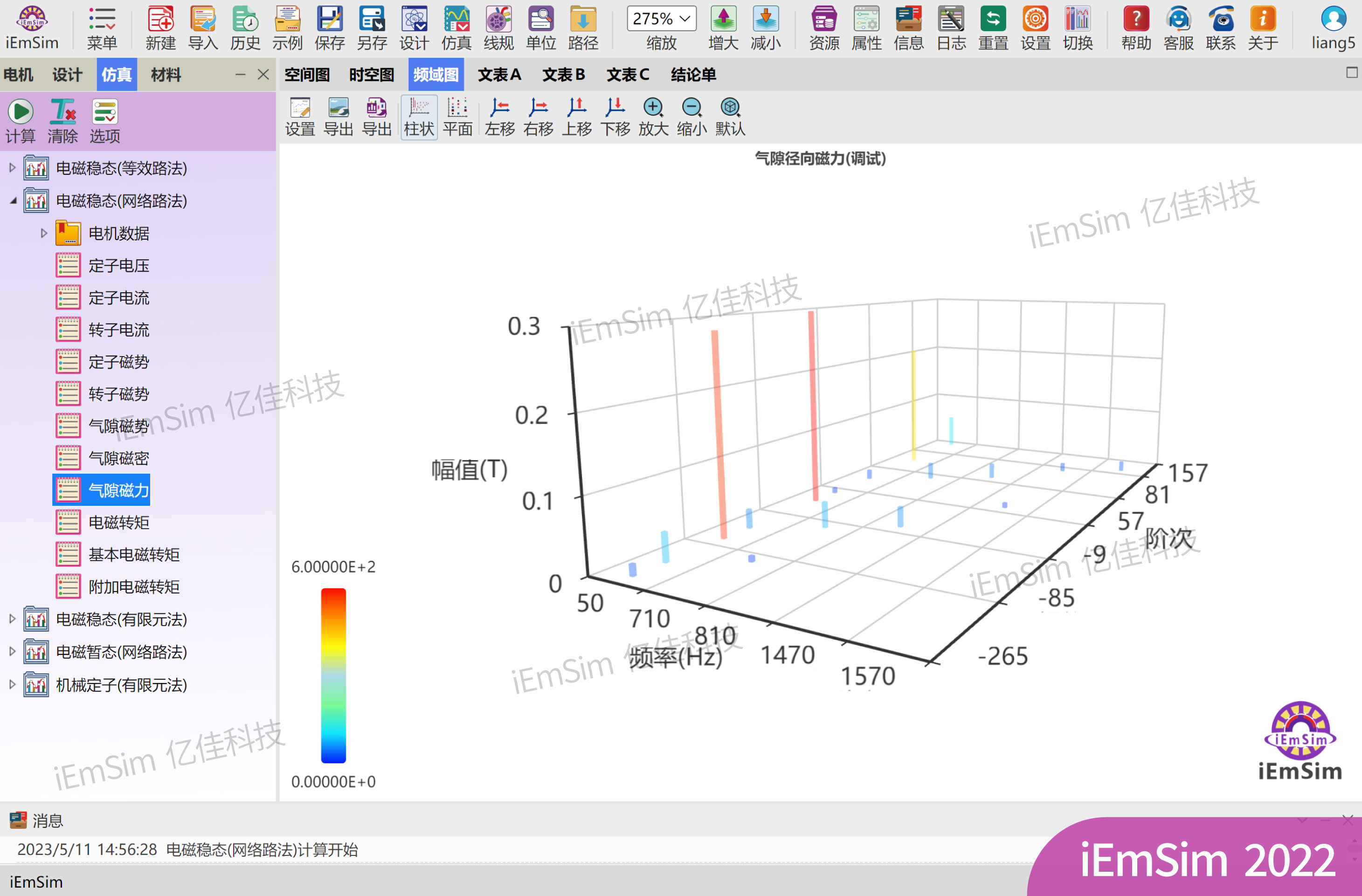
Task: Open the 日志 (Log) icon
Action: 951,28
